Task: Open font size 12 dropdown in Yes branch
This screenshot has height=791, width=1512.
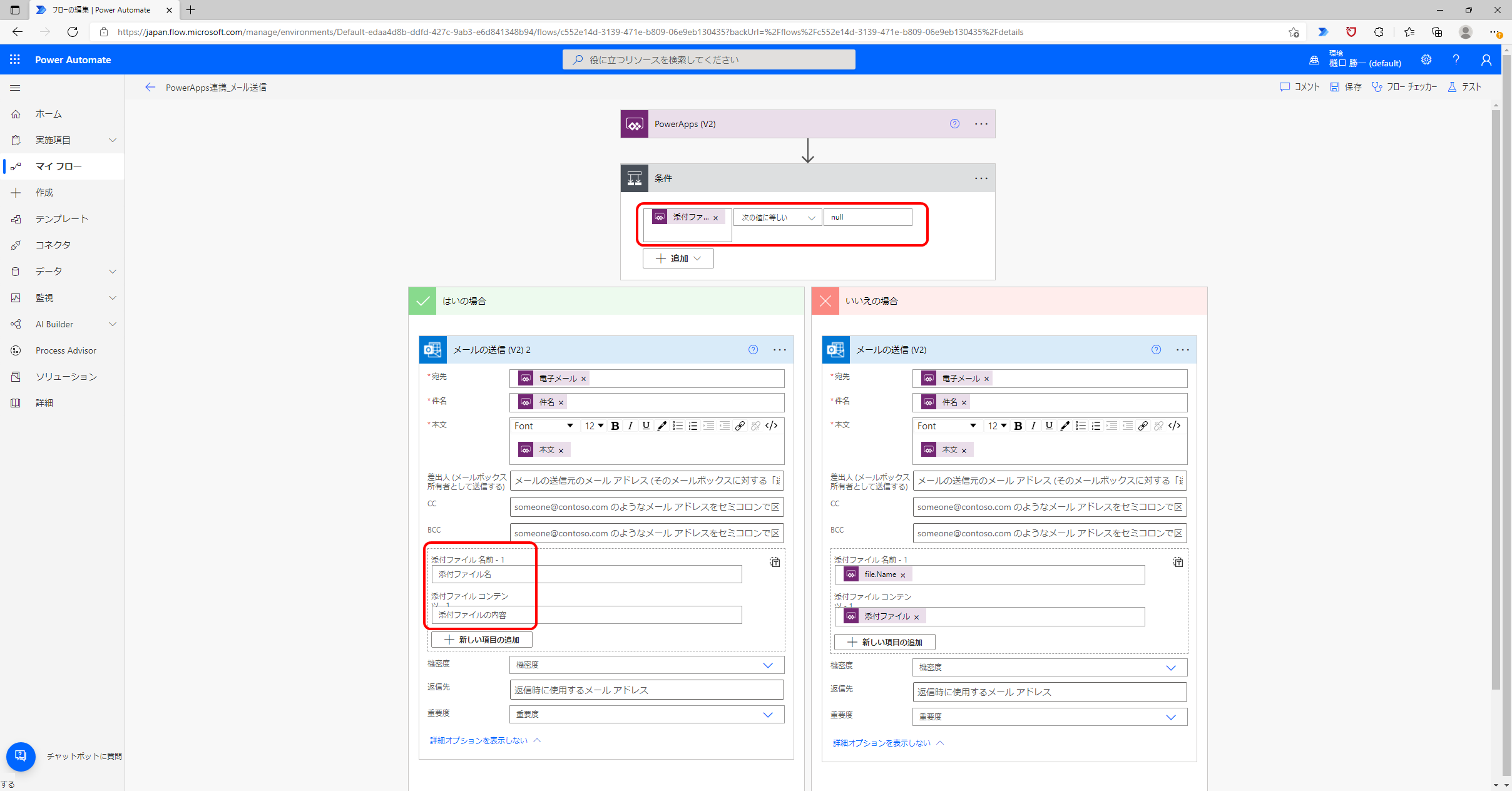Action: [x=594, y=426]
